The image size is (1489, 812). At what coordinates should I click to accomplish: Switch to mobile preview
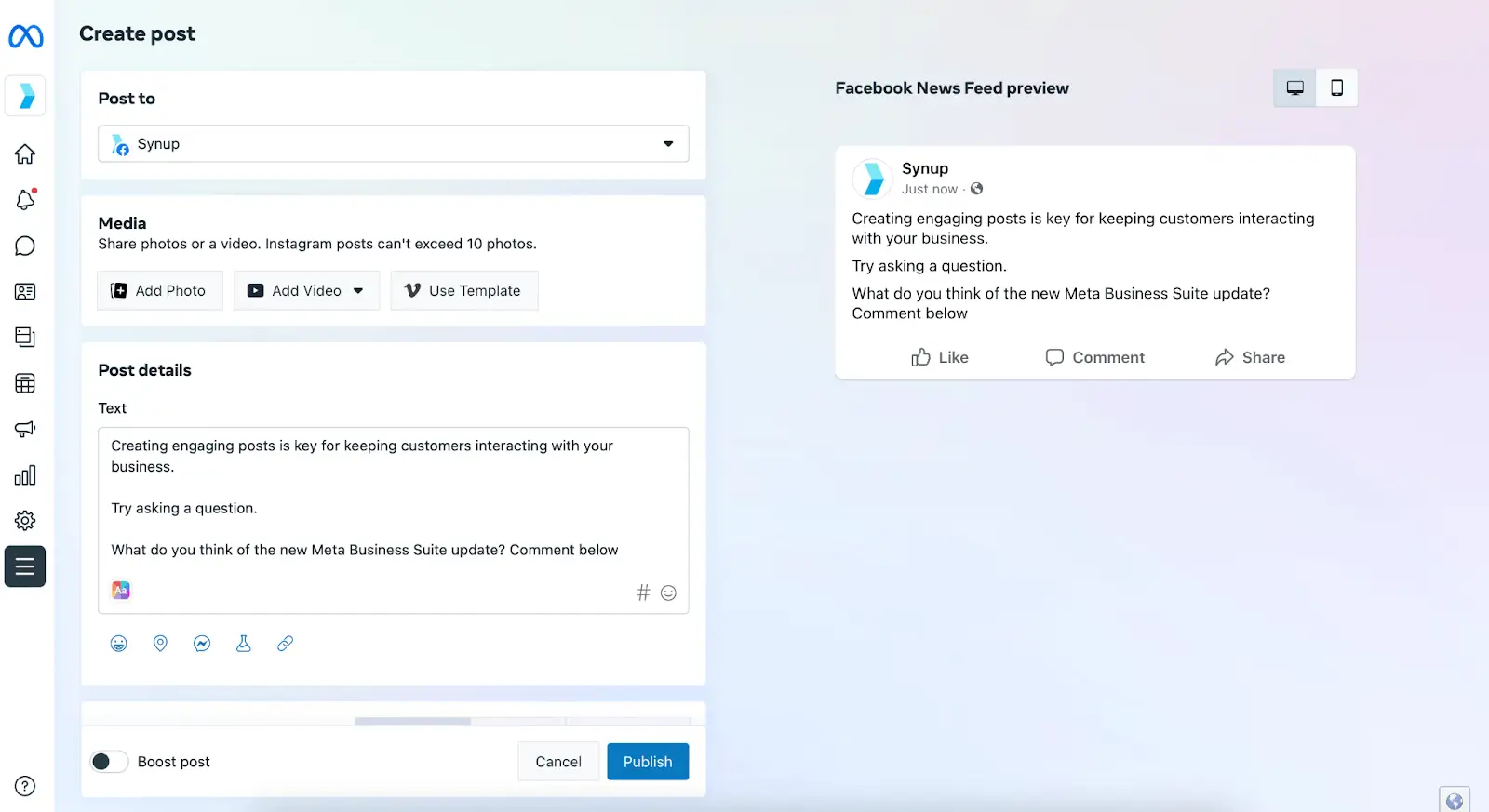tap(1336, 87)
